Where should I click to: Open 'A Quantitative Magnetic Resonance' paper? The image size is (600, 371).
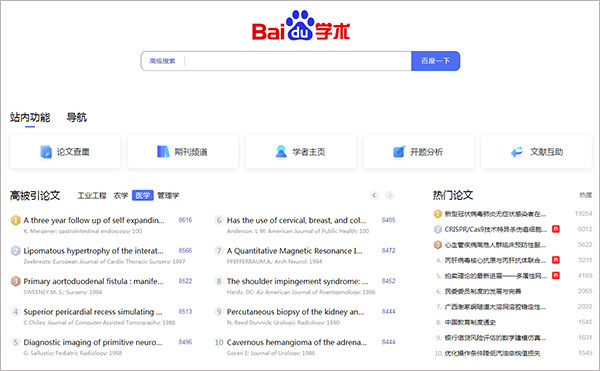coord(294,251)
